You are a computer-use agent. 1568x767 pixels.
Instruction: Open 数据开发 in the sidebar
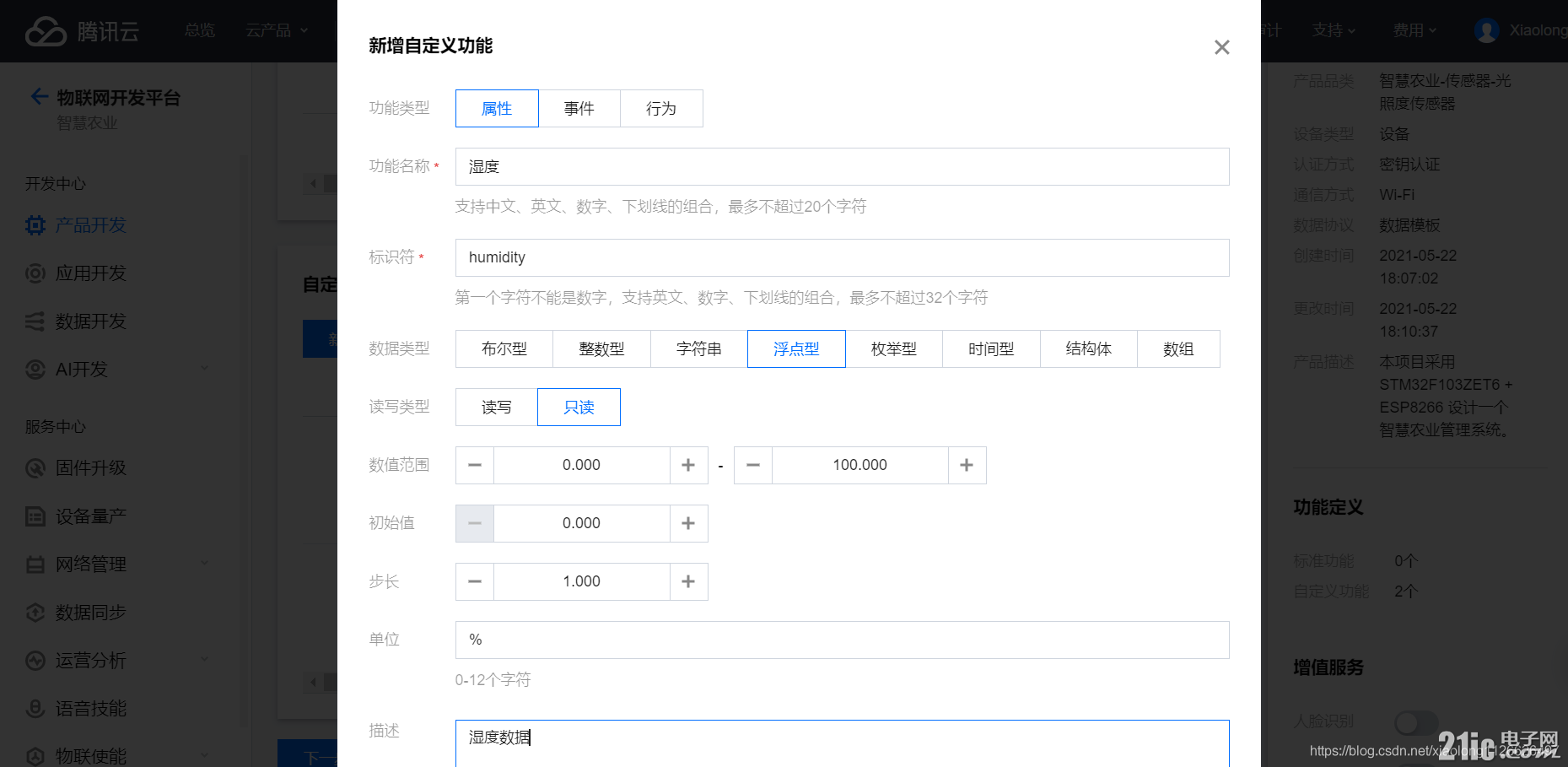point(91,321)
